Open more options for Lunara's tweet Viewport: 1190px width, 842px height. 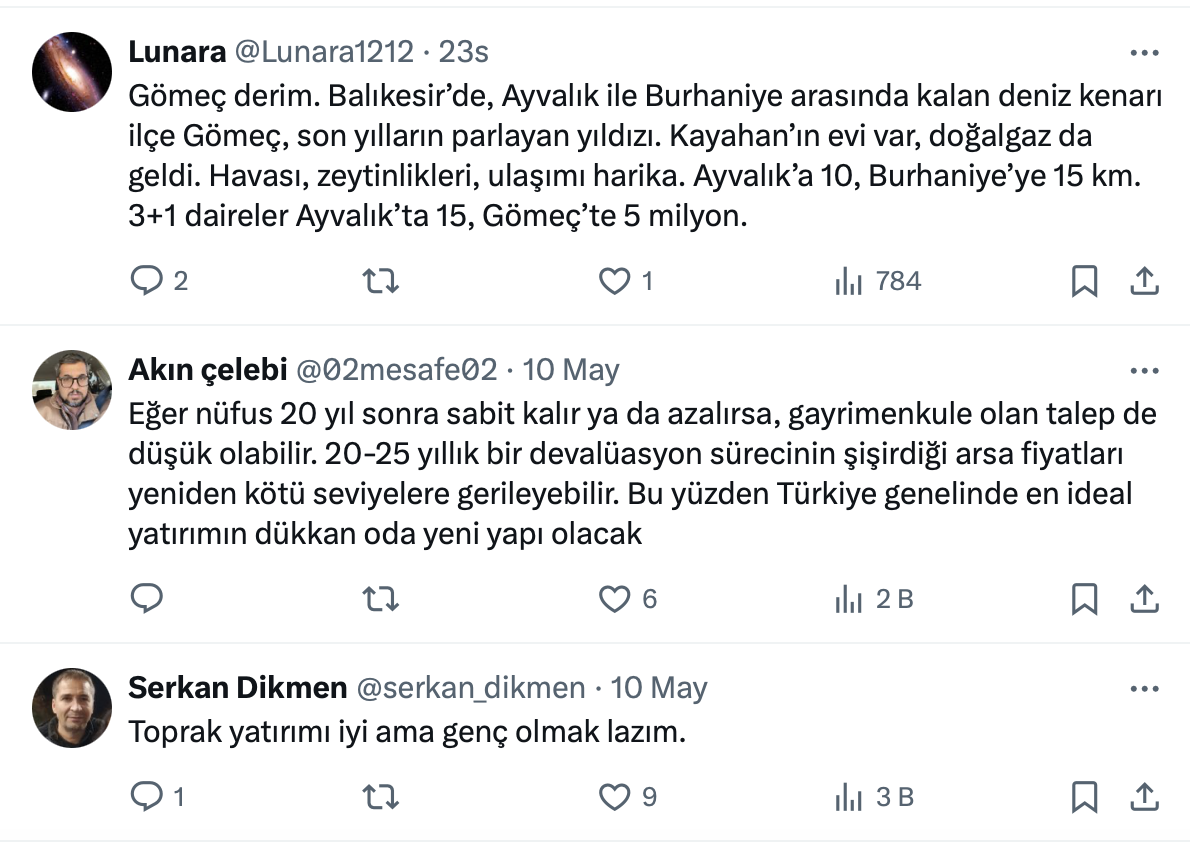point(1144,53)
